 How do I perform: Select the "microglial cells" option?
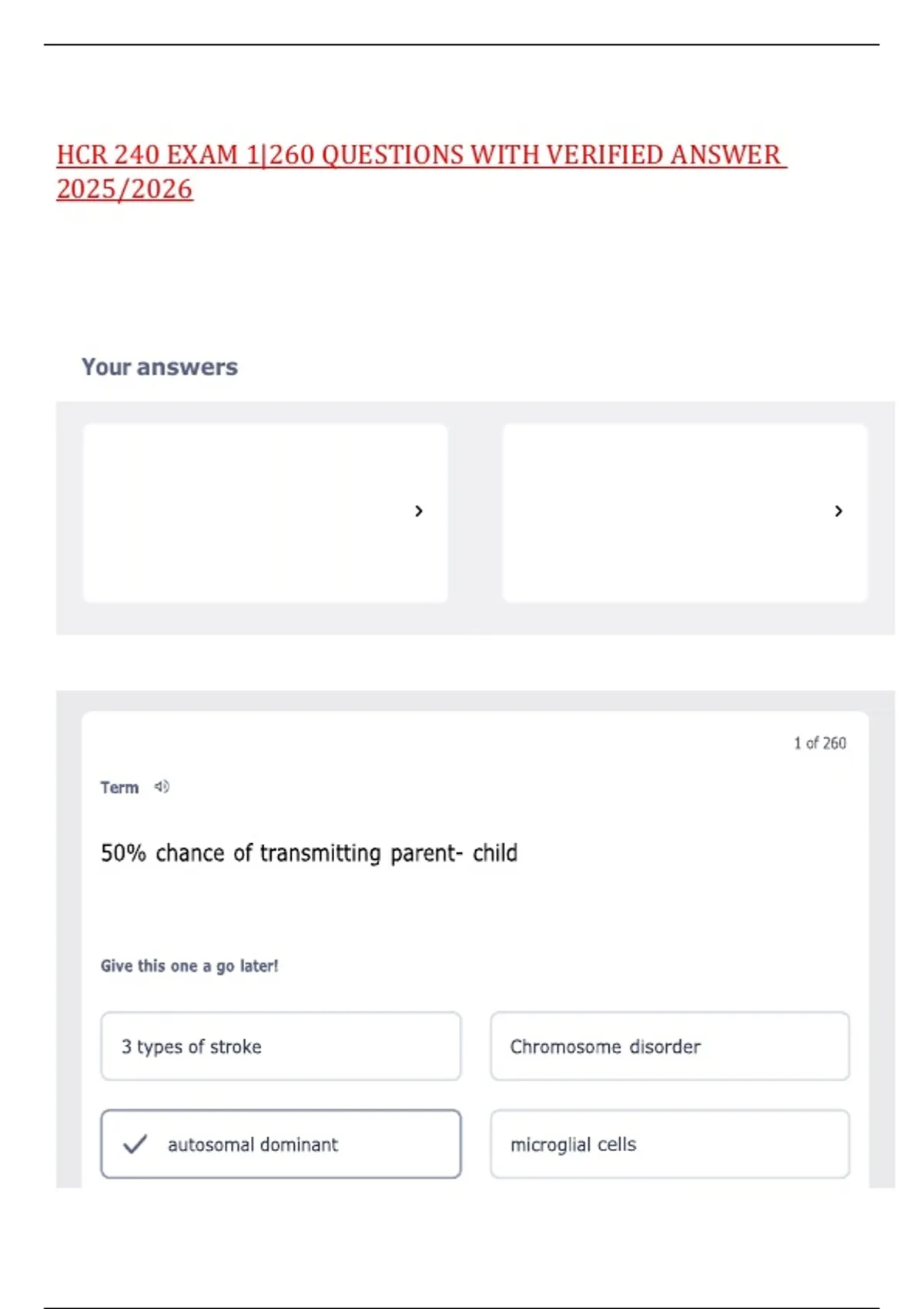point(670,1144)
